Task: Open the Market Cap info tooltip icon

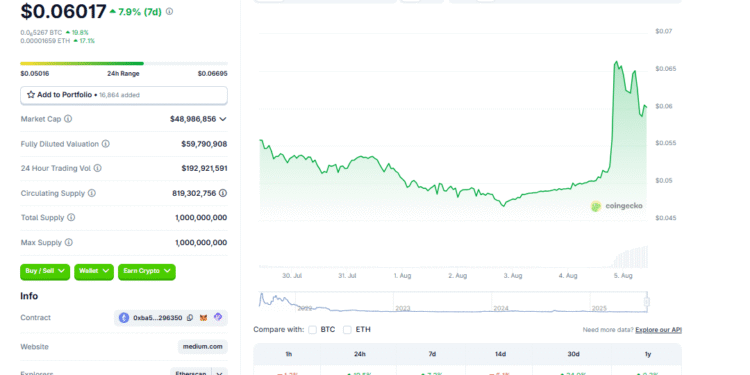Action: [x=68, y=119]
